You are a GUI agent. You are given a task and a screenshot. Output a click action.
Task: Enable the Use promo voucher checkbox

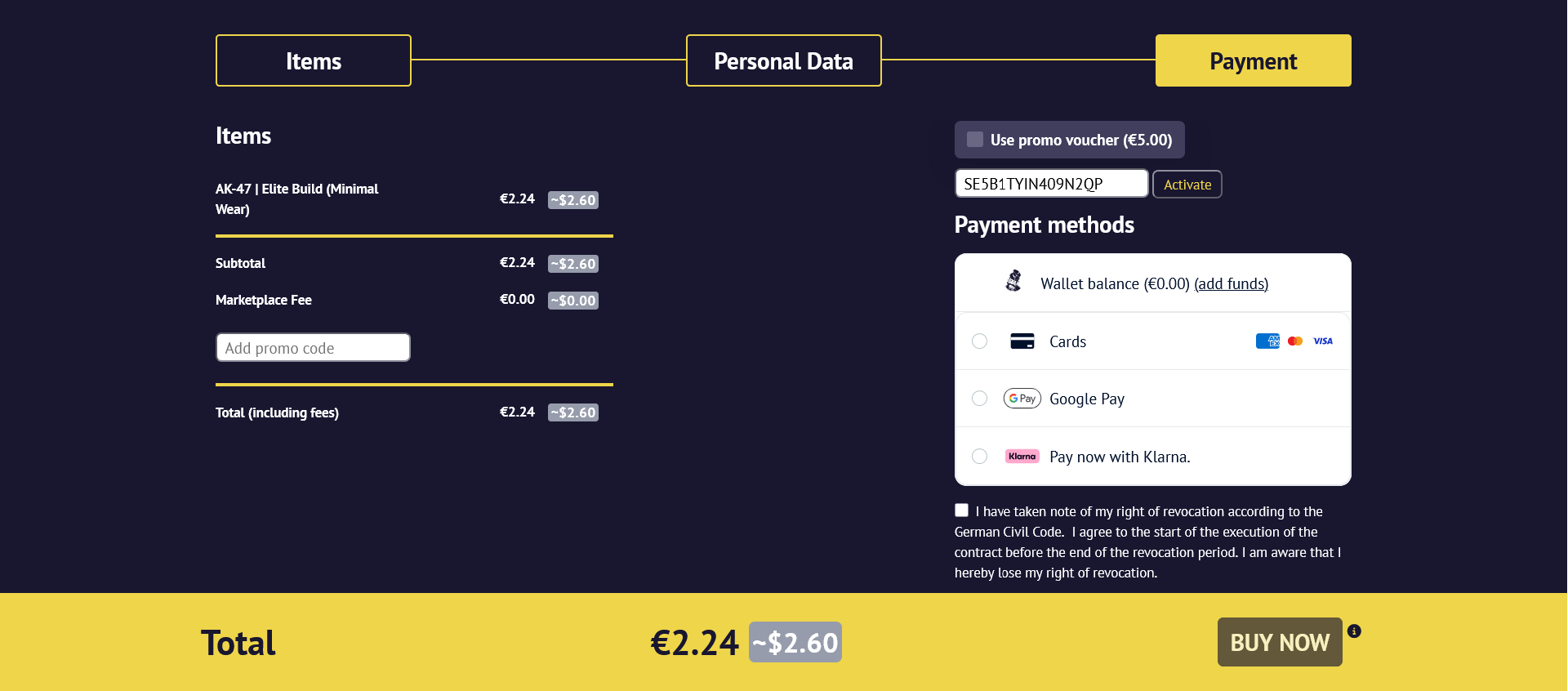[x=975, y=140]
